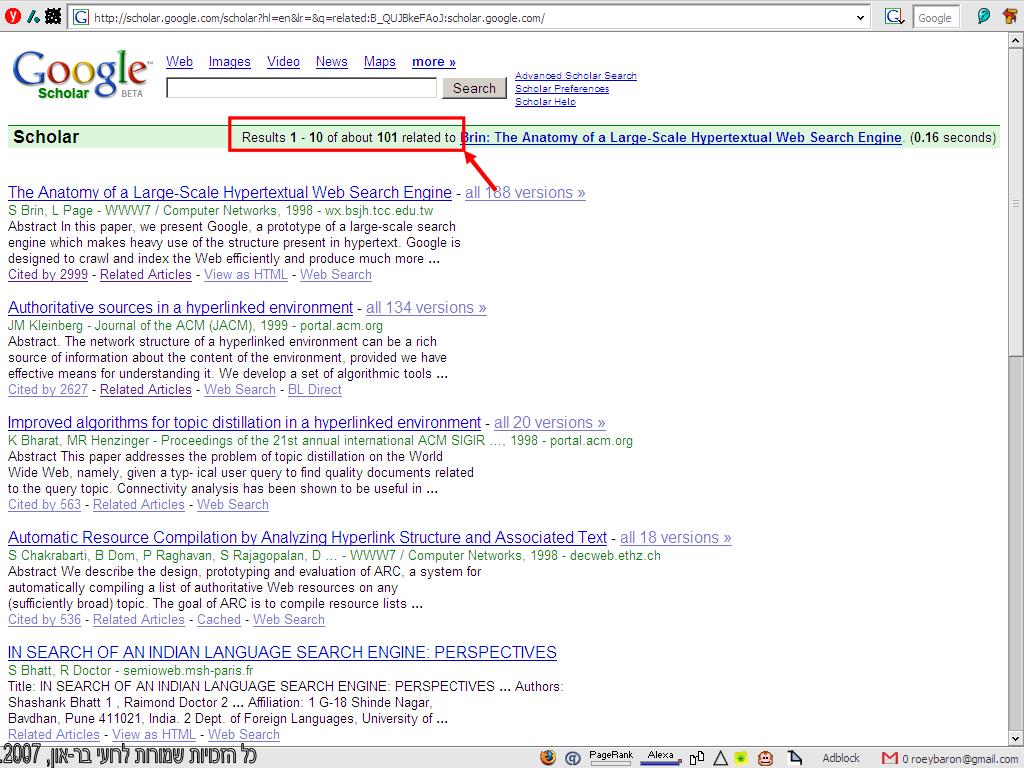
Task: Click the blue @ status bar icon
Action: coord(573,758)
